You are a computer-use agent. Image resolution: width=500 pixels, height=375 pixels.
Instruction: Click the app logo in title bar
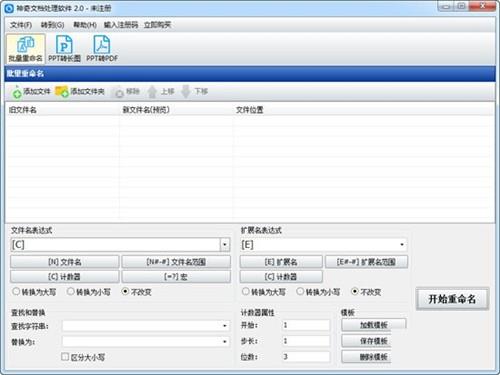click(9, 8)
